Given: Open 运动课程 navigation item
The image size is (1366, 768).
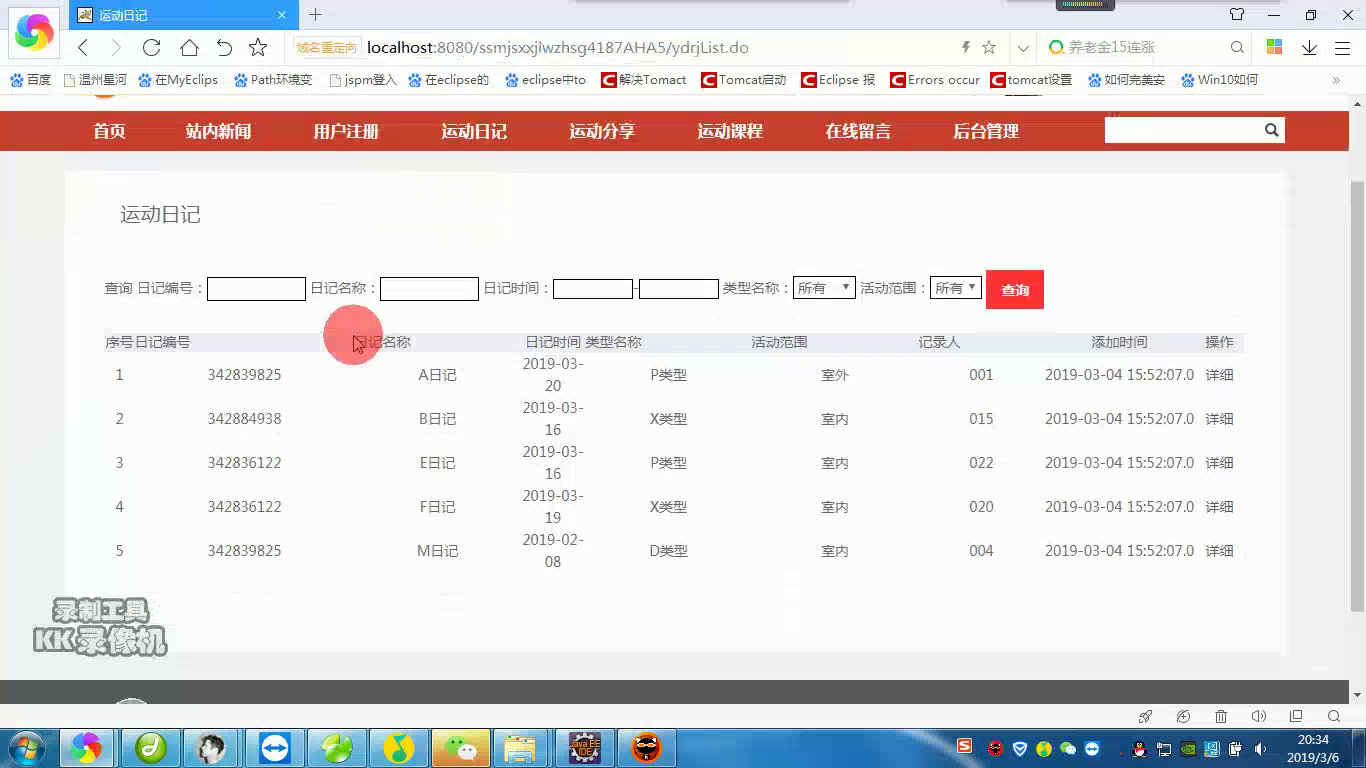Looking at the screenshot, I should [730, 131].
